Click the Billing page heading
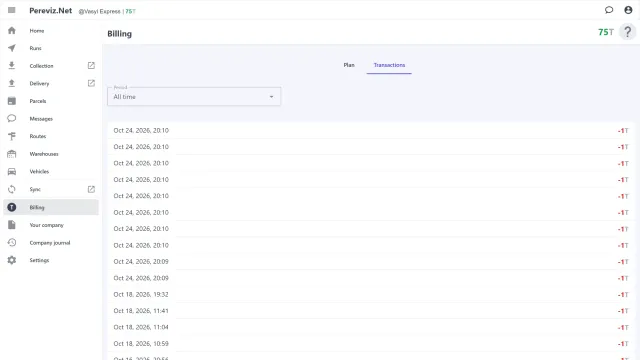This screenshot has height=360, width=640. pyautogui.click(x=120, y=34)
